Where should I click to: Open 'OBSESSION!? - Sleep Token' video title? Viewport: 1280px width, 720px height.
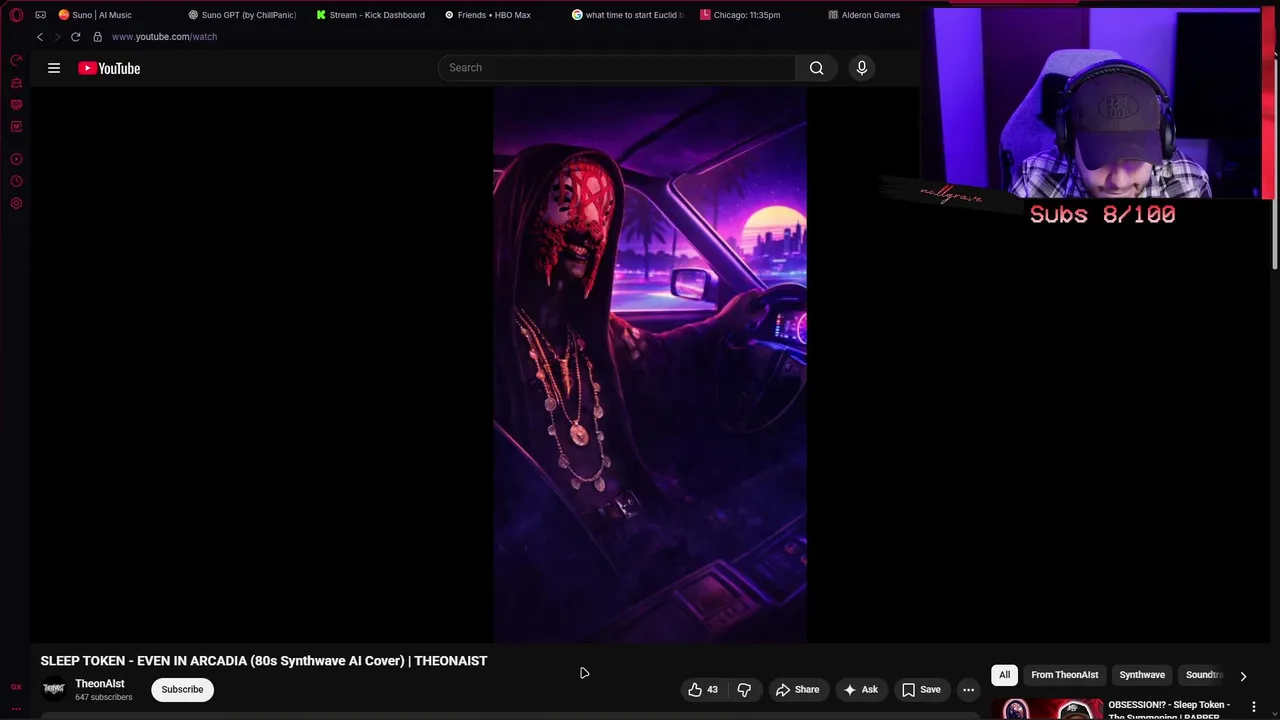[x=1169, y=709]
